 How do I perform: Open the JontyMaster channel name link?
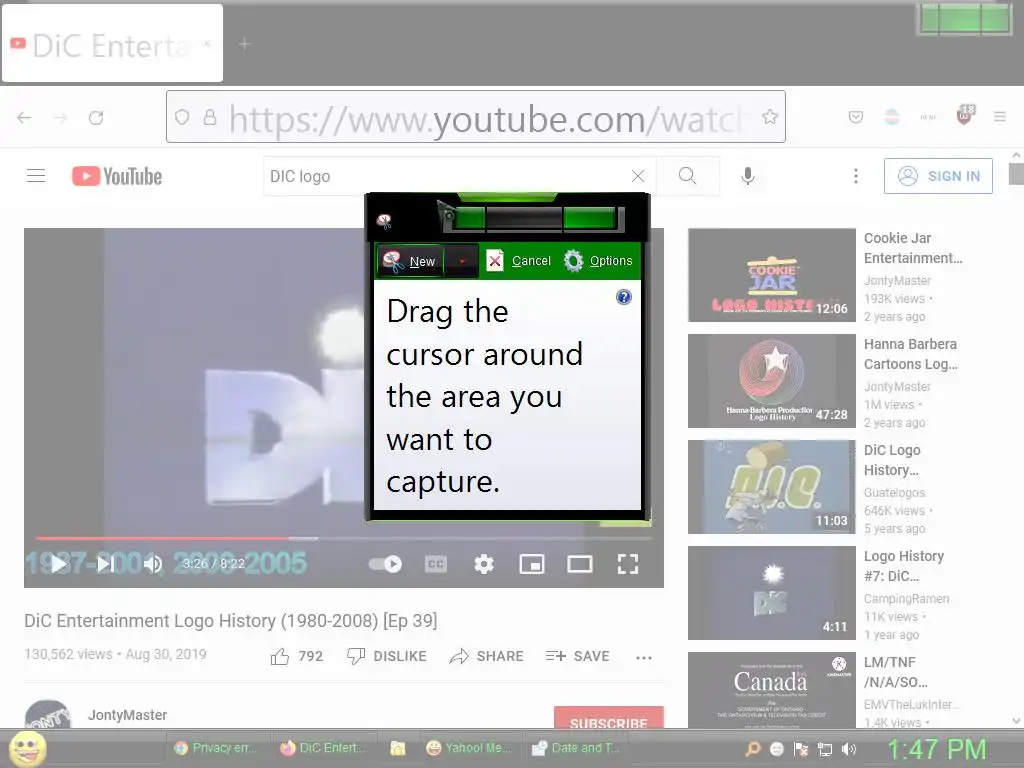(x=127, y=715)
